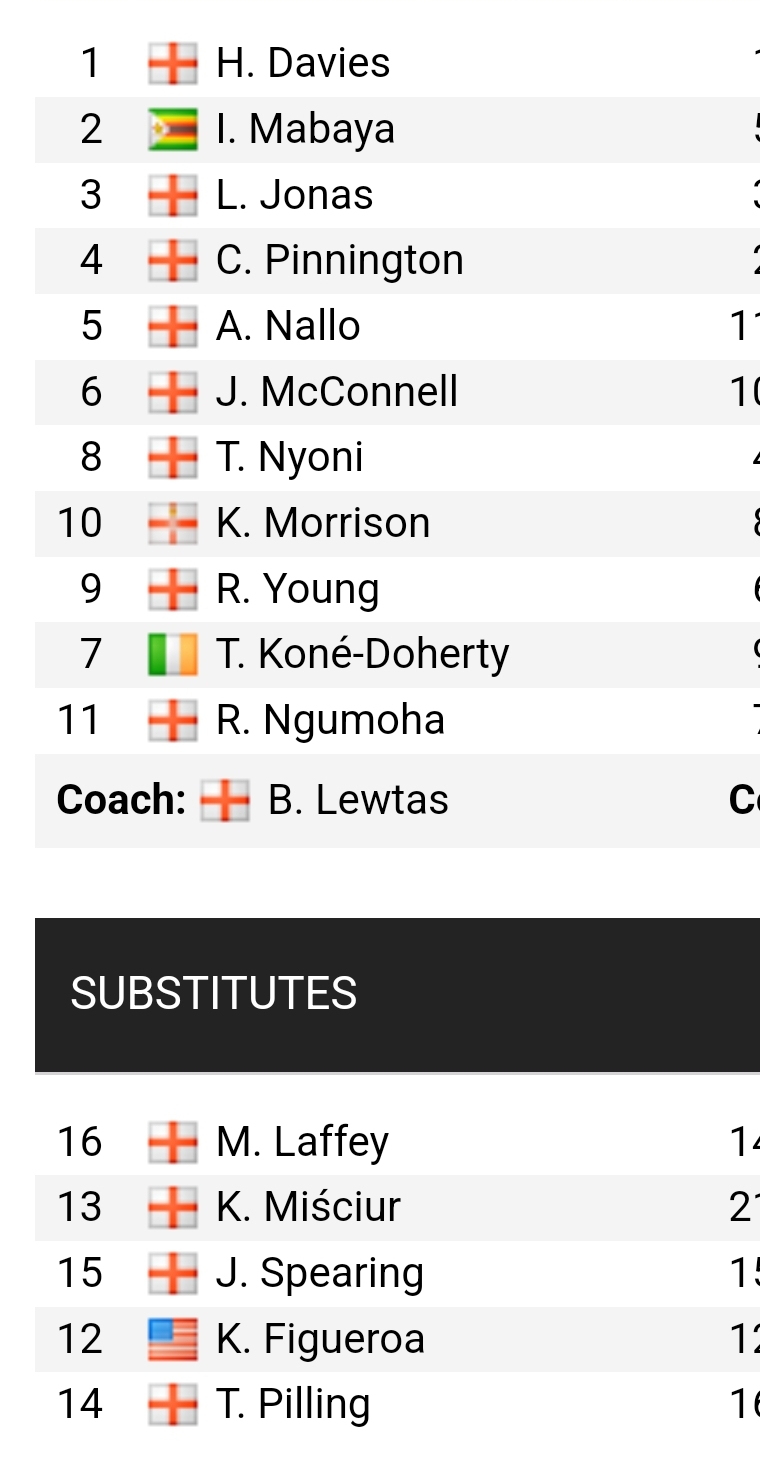Open player H. Davies profile
The height and width of the screenshot is (1461, 760).
(303, 63)
